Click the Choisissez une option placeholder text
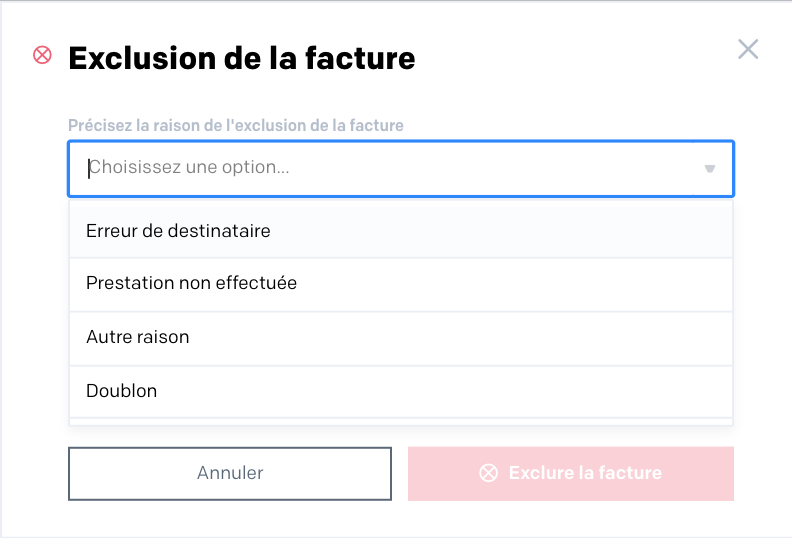The width and height of the screenshot is (792, 538). coord(189,167)
